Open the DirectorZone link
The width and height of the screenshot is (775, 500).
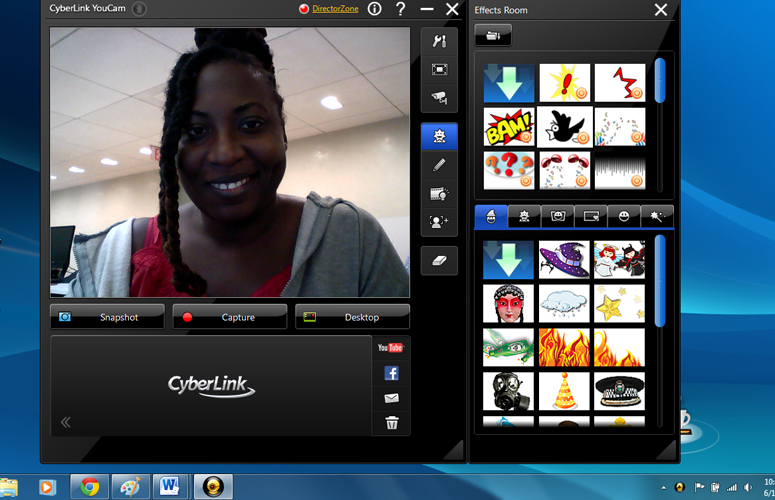coord(335,9)
